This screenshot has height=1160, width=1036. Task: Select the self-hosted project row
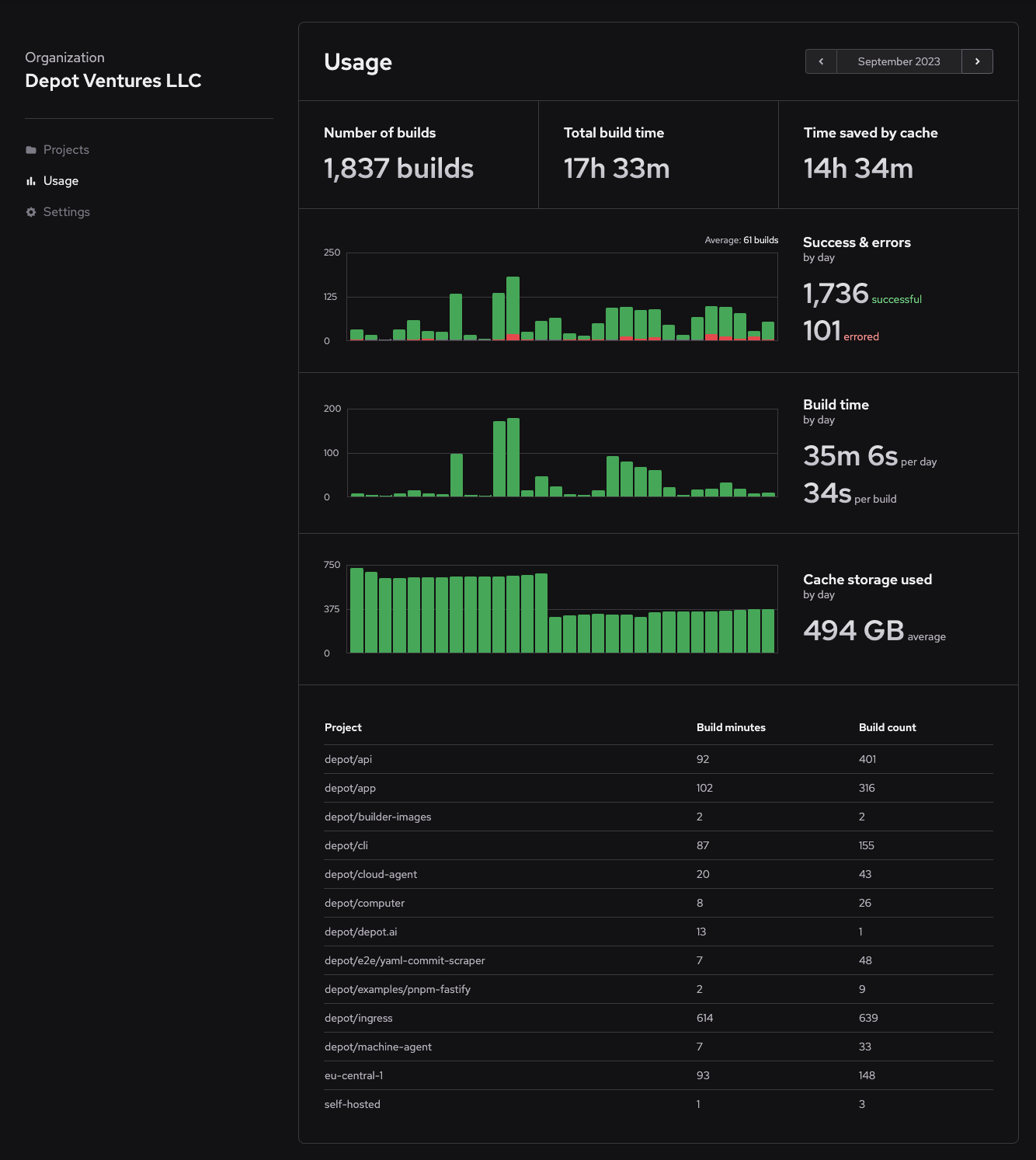point(353,1103)
